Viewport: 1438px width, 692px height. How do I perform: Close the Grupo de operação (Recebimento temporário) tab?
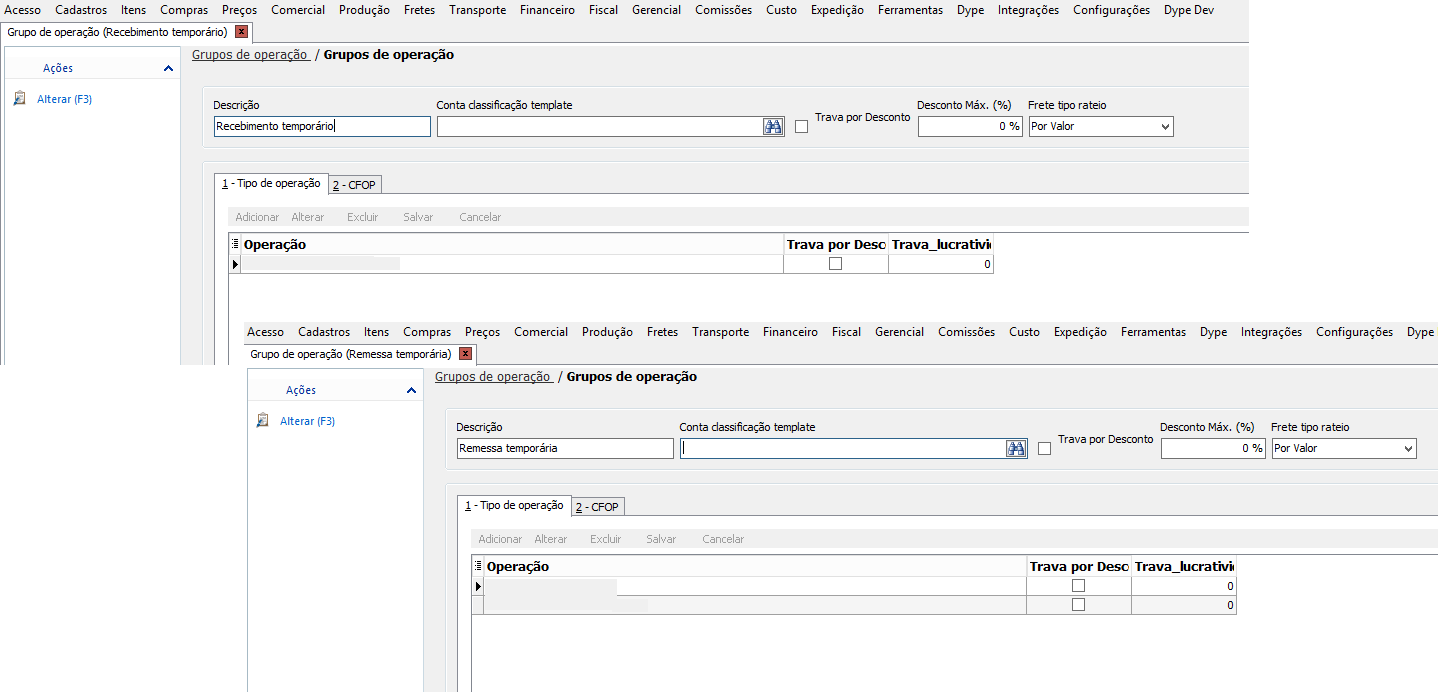point(241,32)
